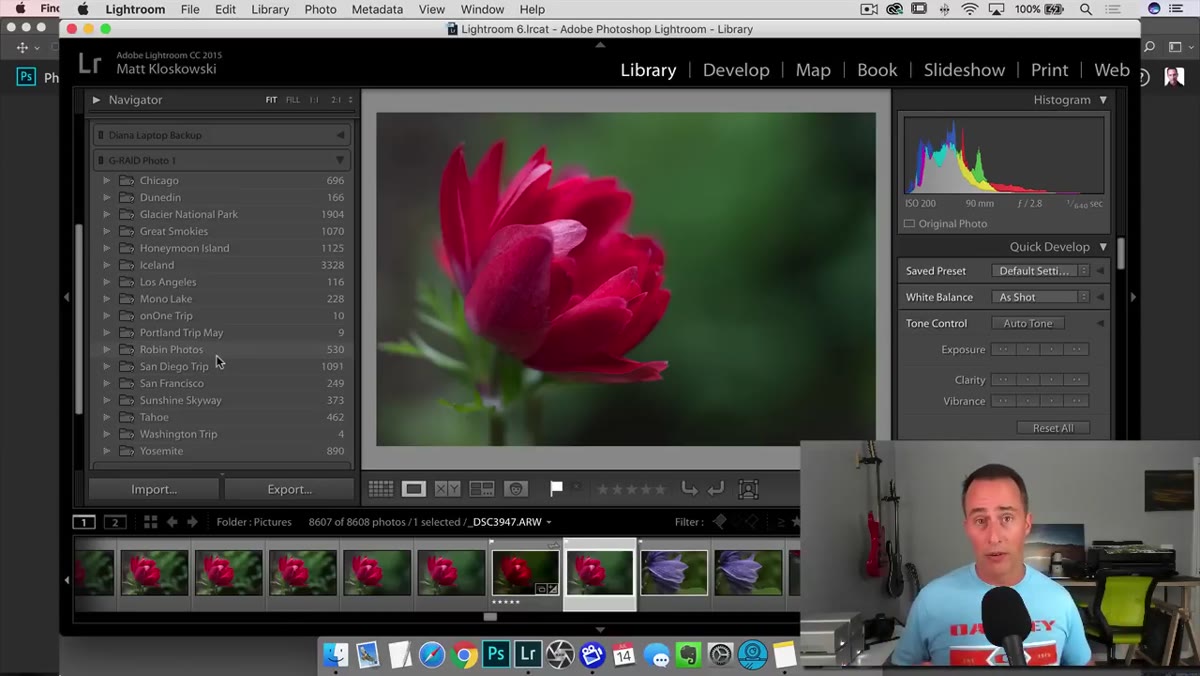Open Photoshop from the Dock
This screenshot has height=676, width=1200.
(495, 655)
